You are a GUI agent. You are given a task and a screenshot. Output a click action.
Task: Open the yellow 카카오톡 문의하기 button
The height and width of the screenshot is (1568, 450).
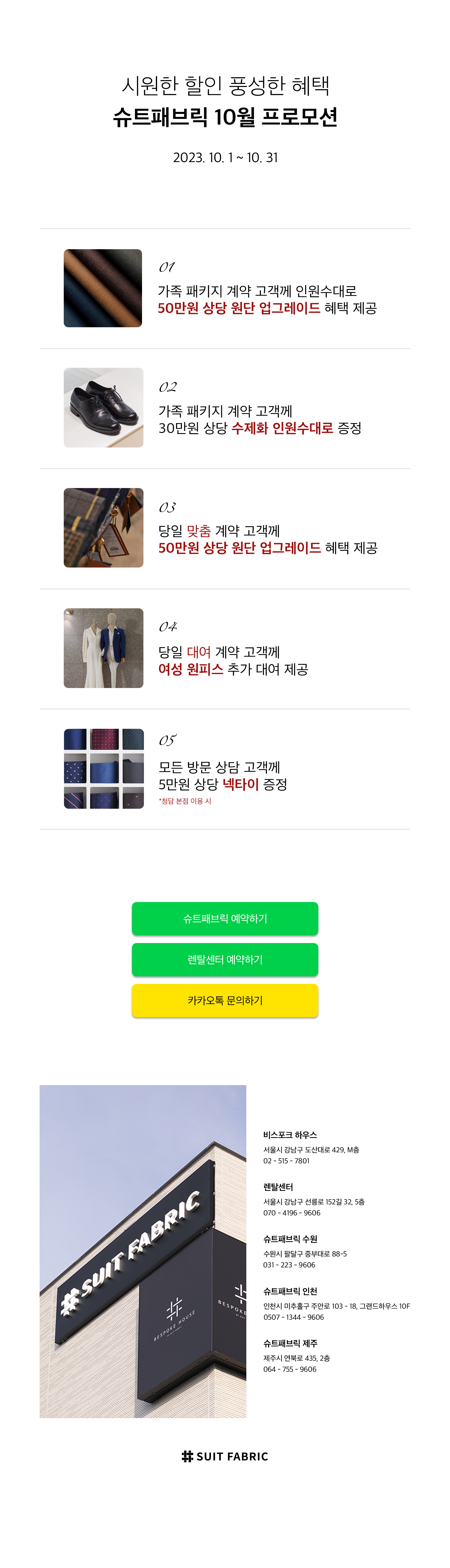click(225, 1000)
